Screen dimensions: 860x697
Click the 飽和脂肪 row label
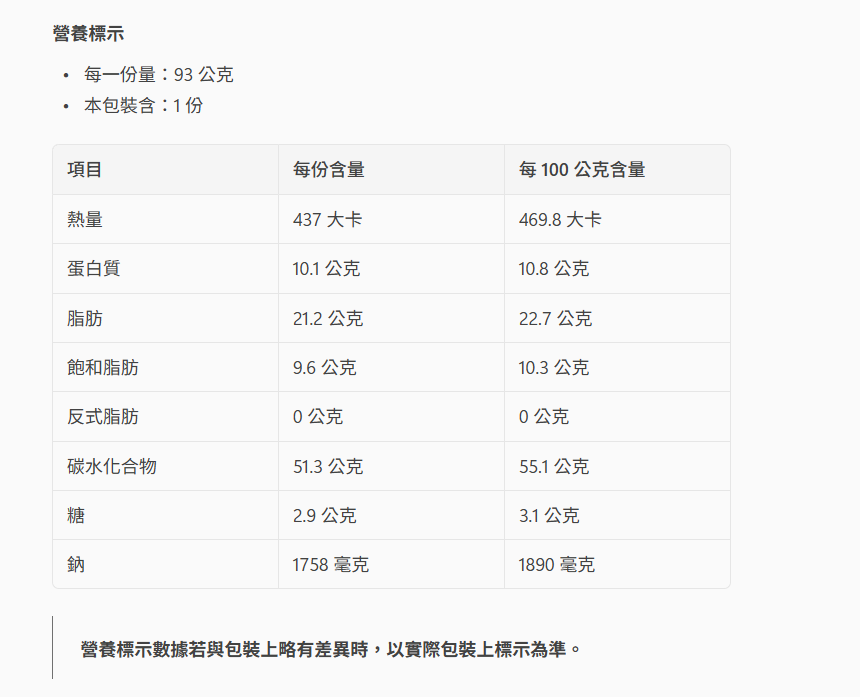(103, 368)
